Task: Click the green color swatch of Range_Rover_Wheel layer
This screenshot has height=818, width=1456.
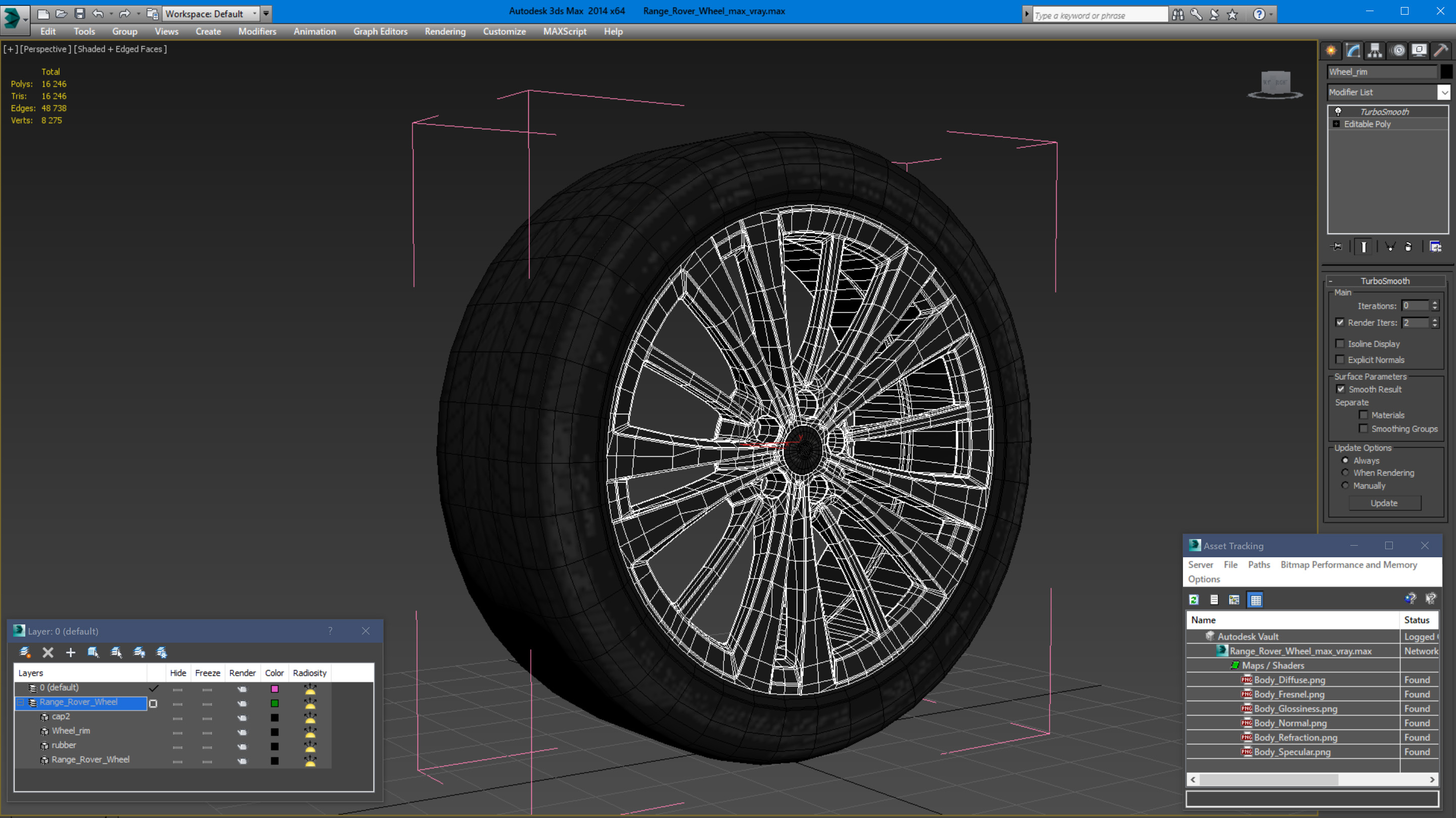Action: pos(275,703)
